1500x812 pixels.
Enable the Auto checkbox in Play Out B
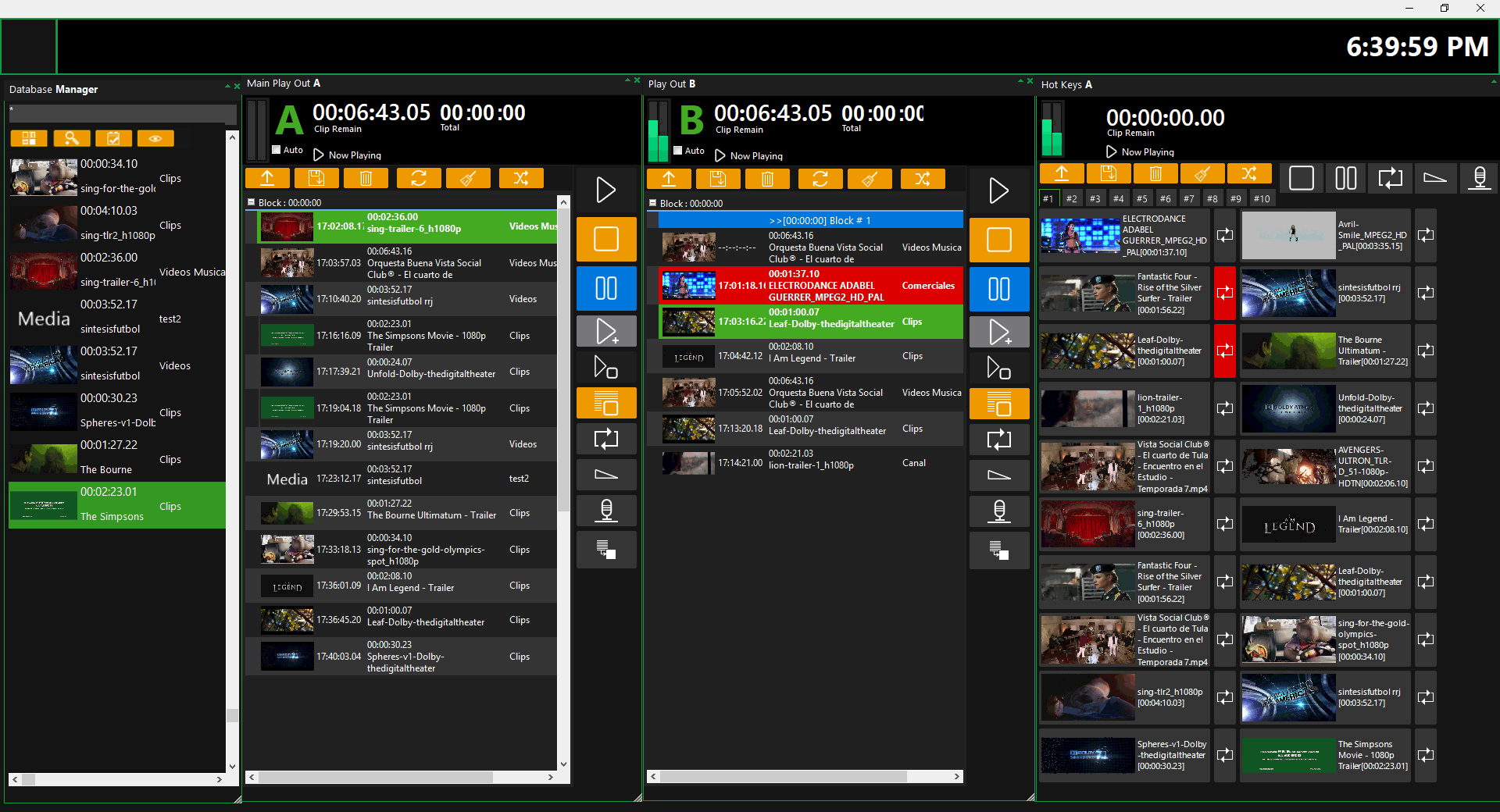(678, 151)
